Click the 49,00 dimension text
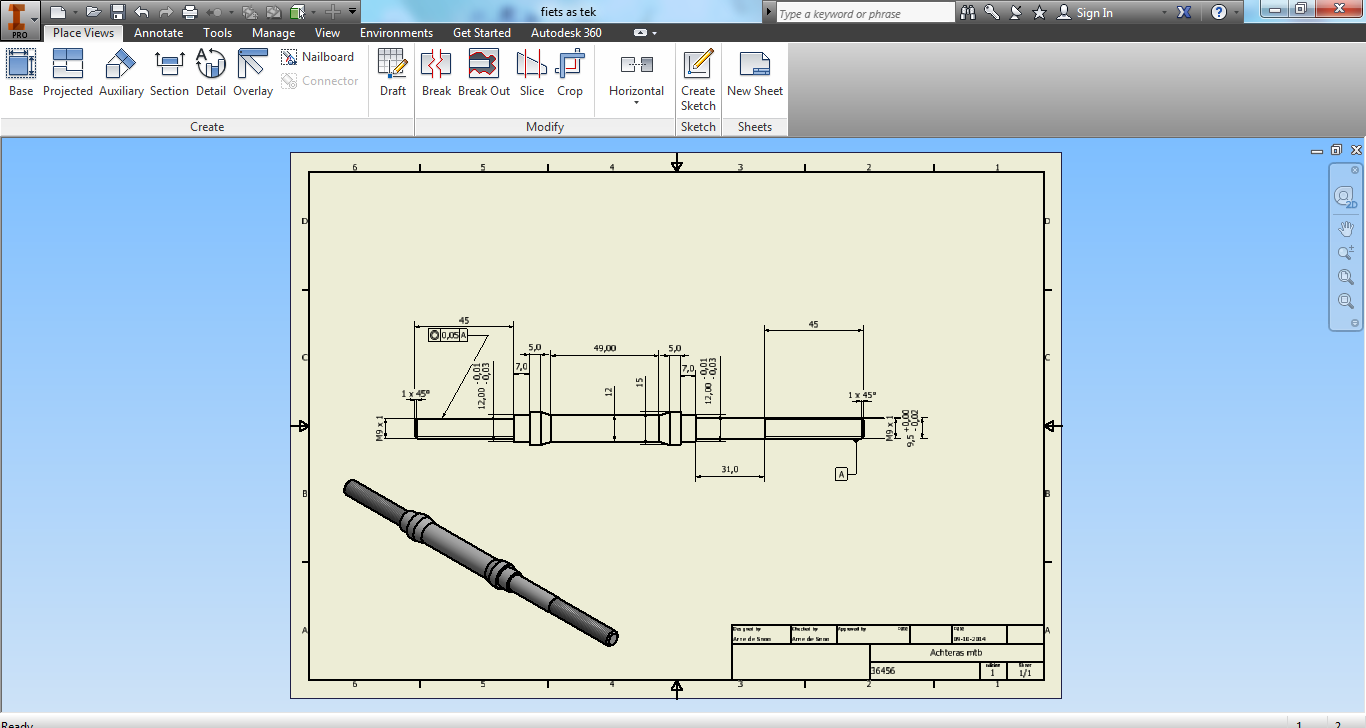Image resolution: width=1366 pixels, height=728 pixels. pos(604,348)
